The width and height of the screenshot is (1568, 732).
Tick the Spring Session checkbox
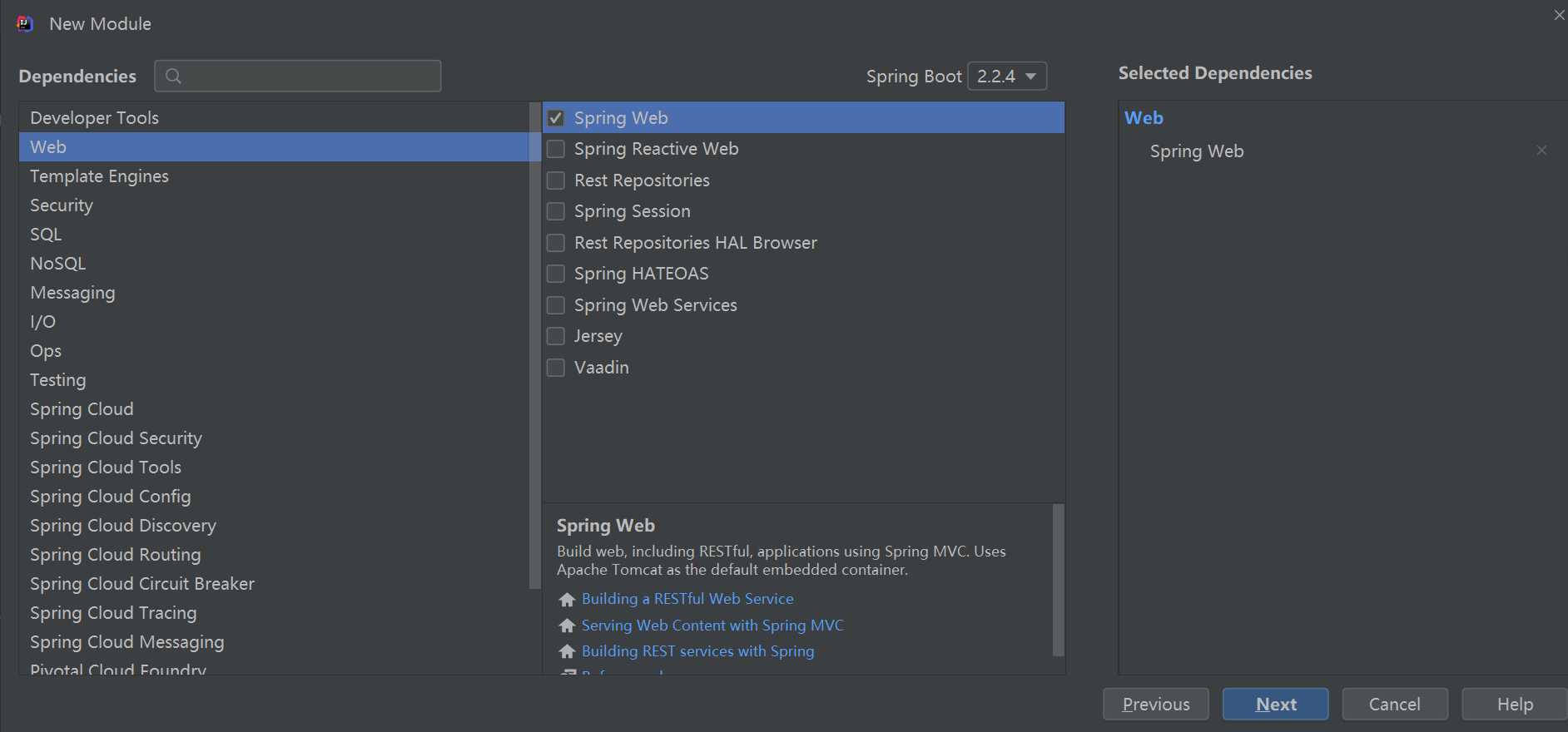pyautogui.click(x=556, y=211)
